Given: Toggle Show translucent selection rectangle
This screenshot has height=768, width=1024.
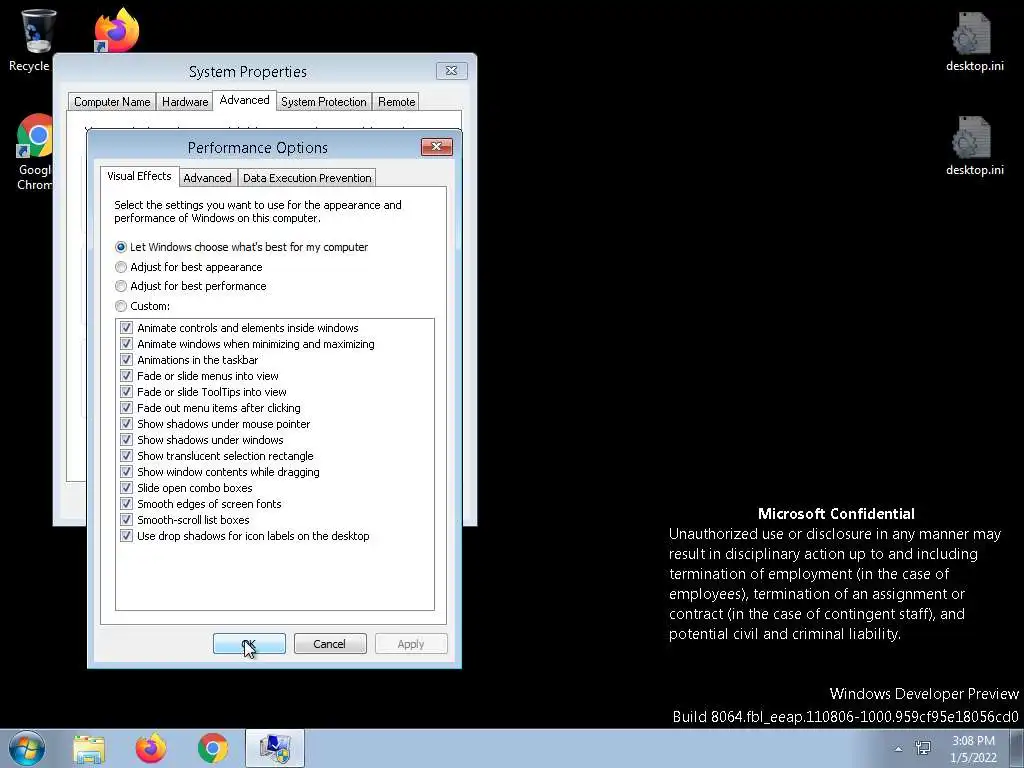Looking at the screenshot, I should (x=126, y=456).
